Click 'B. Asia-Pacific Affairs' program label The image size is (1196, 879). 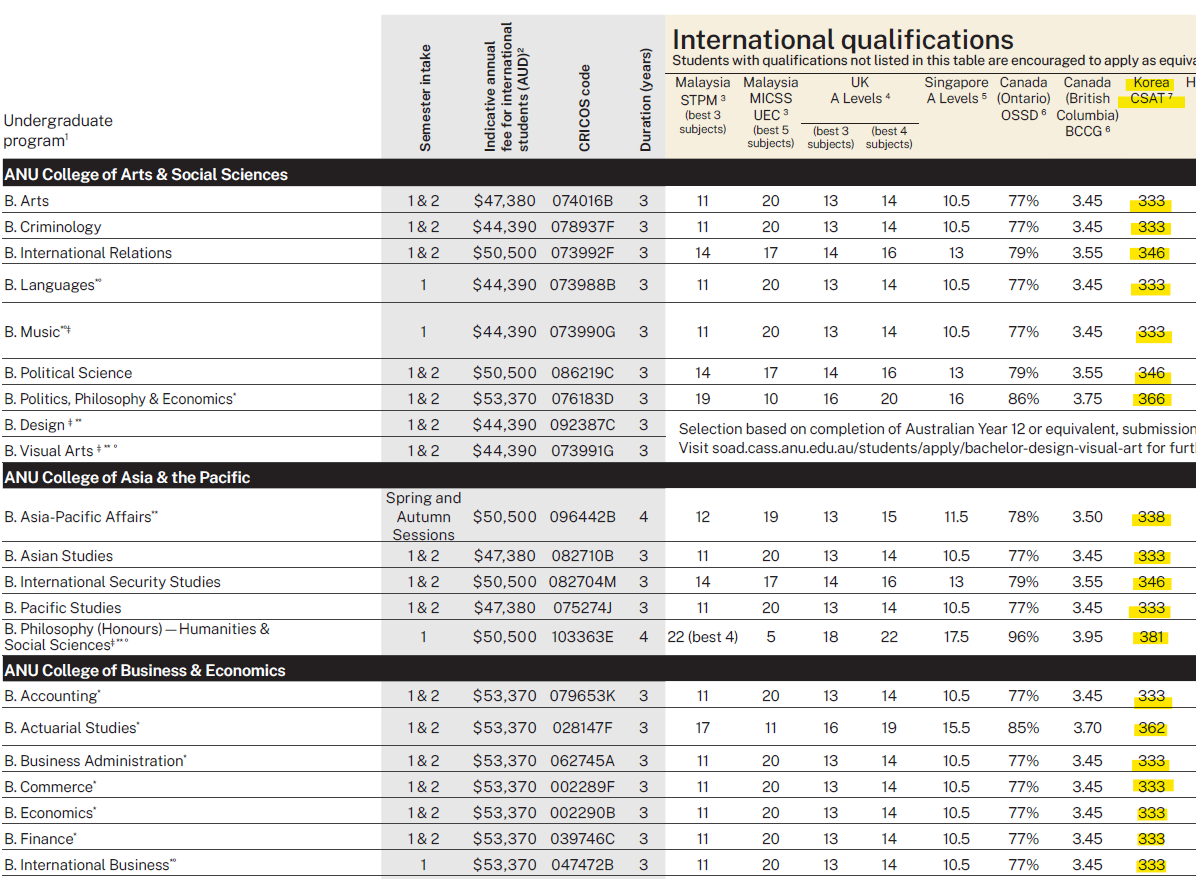[80, 517]
